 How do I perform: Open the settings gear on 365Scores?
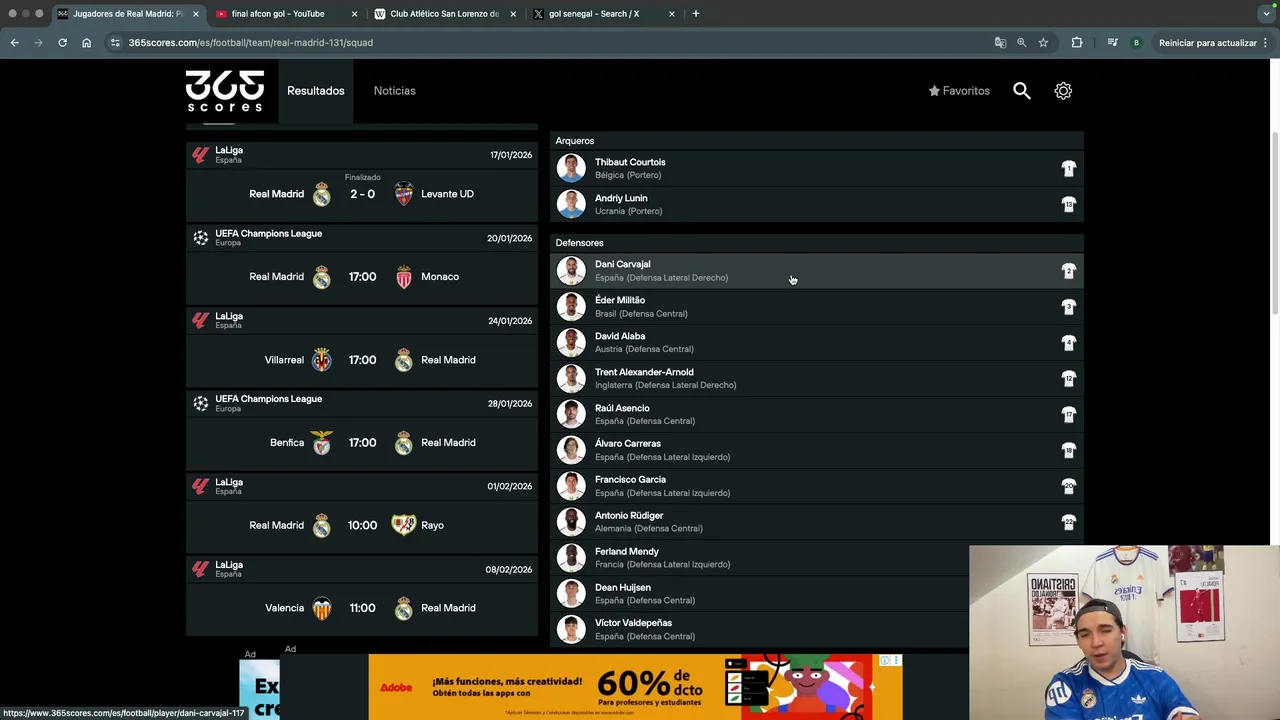click(1063, 91)
